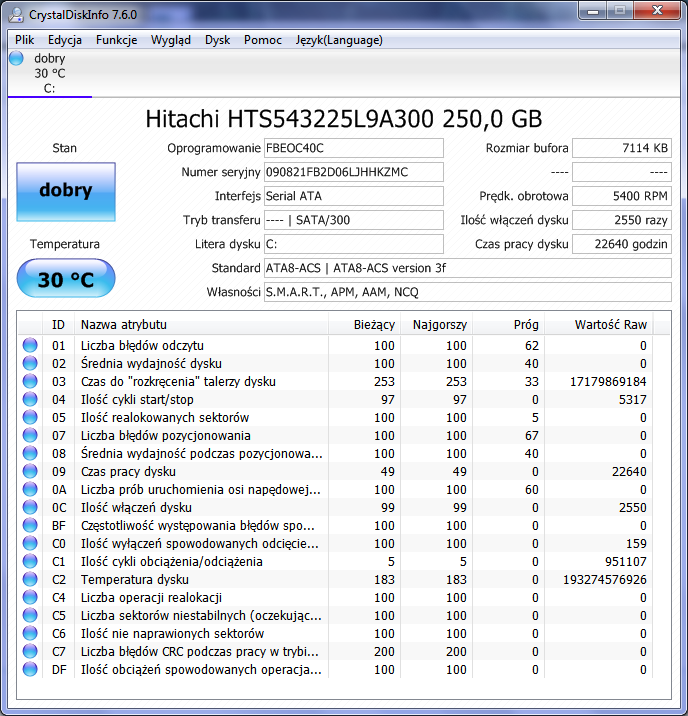The image size is (688, 716).
Task: Click status icon for attribute 05
Action: click(30, 417)
